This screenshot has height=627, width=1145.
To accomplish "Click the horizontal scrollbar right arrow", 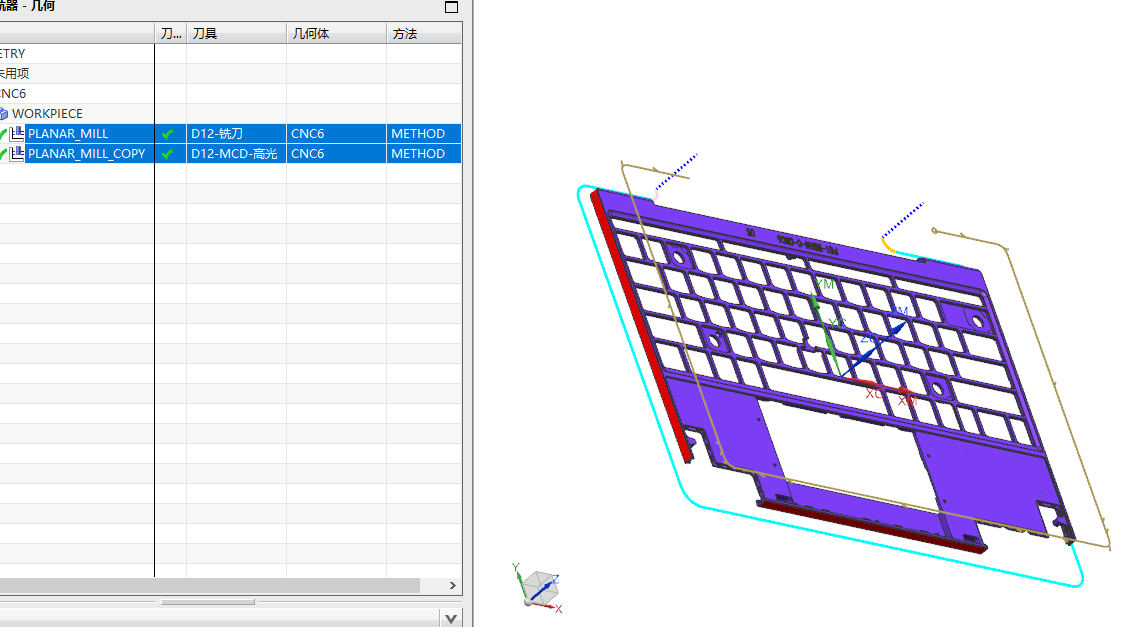I will [453, 585].
